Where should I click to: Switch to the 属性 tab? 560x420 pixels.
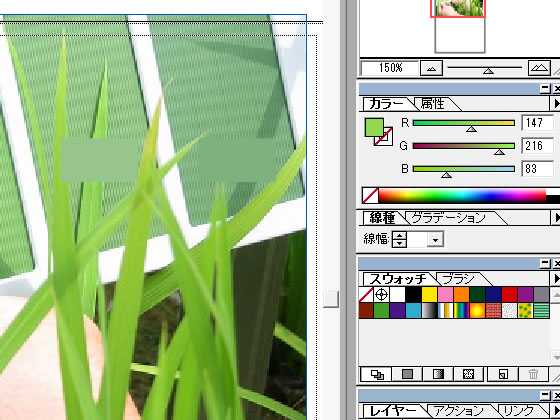433,104
